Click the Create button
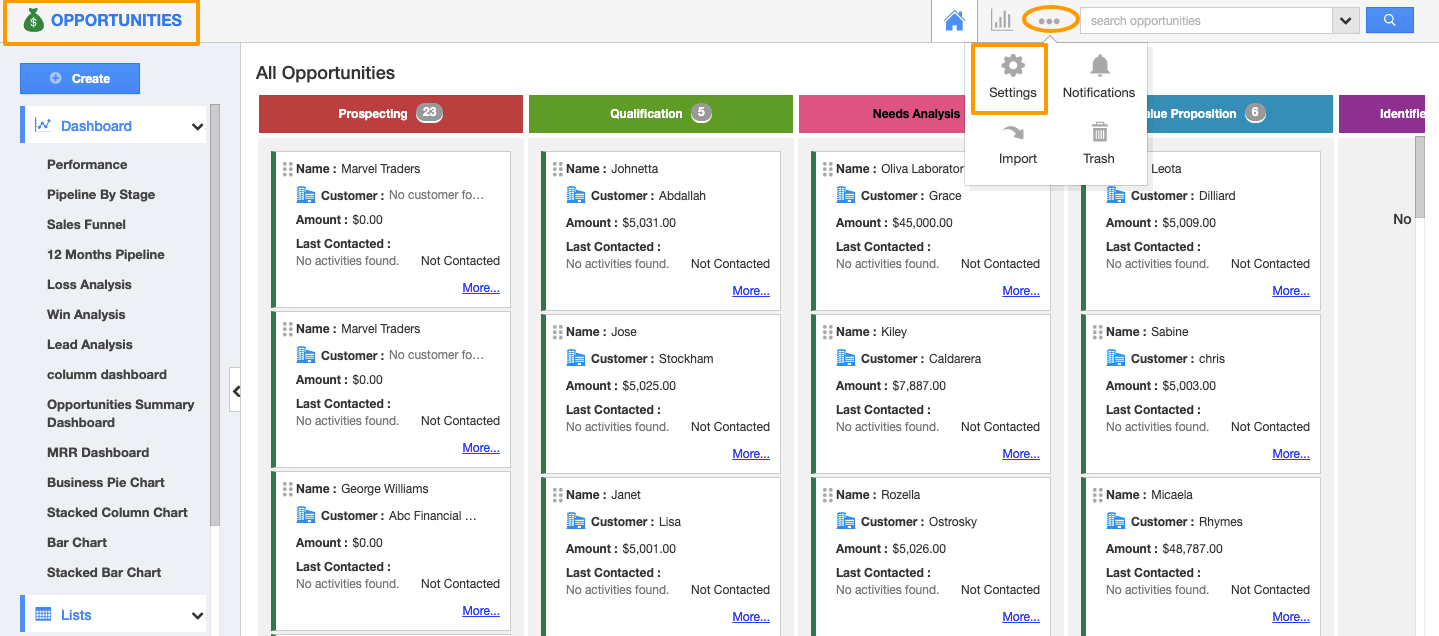This screenshot has width=1439, height=636. [x=80, y=78]
